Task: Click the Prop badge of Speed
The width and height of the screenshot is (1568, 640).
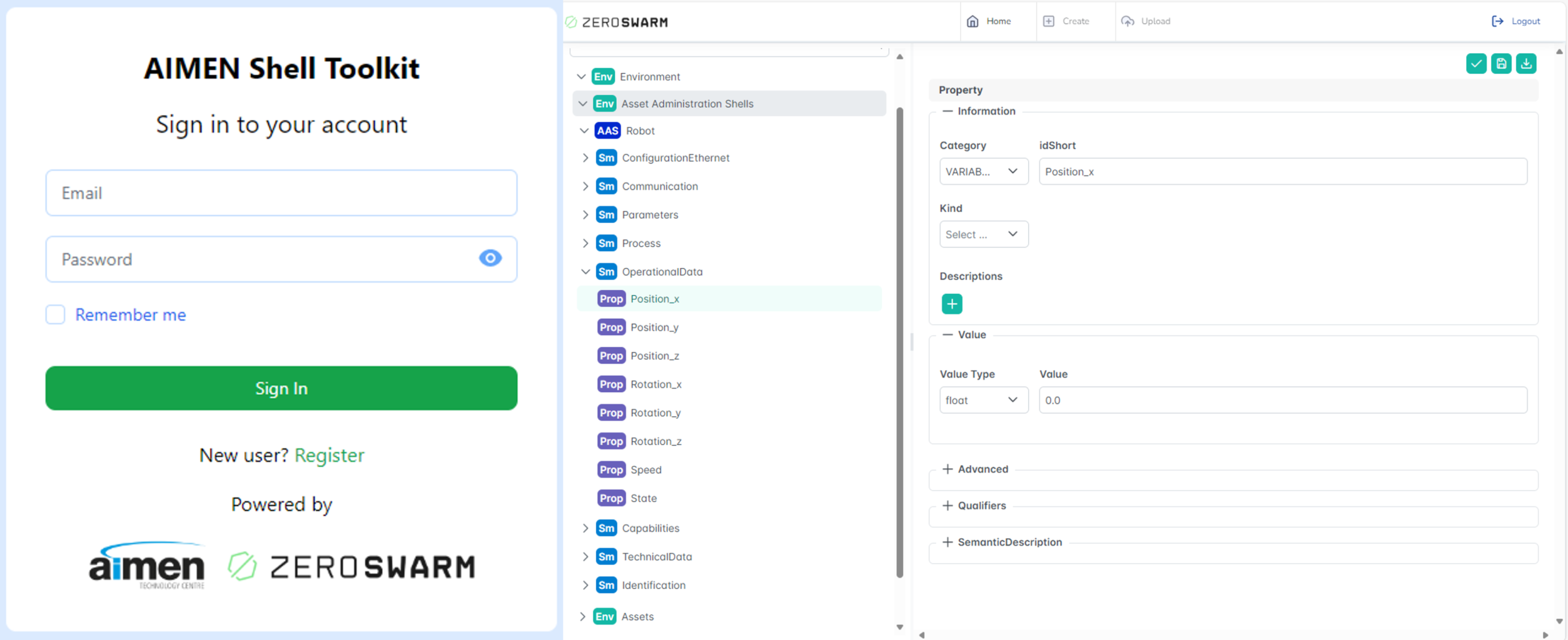Action: point(611,469)
